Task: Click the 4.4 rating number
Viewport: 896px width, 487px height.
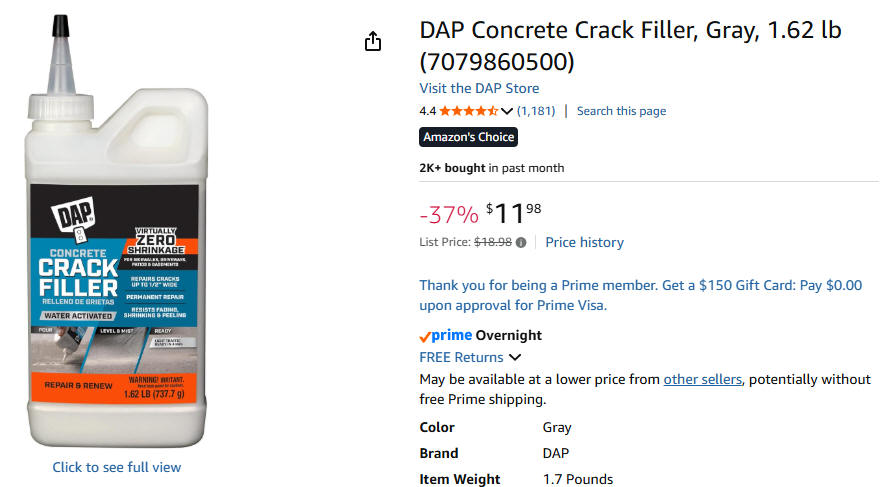Action: pos(427,111)
